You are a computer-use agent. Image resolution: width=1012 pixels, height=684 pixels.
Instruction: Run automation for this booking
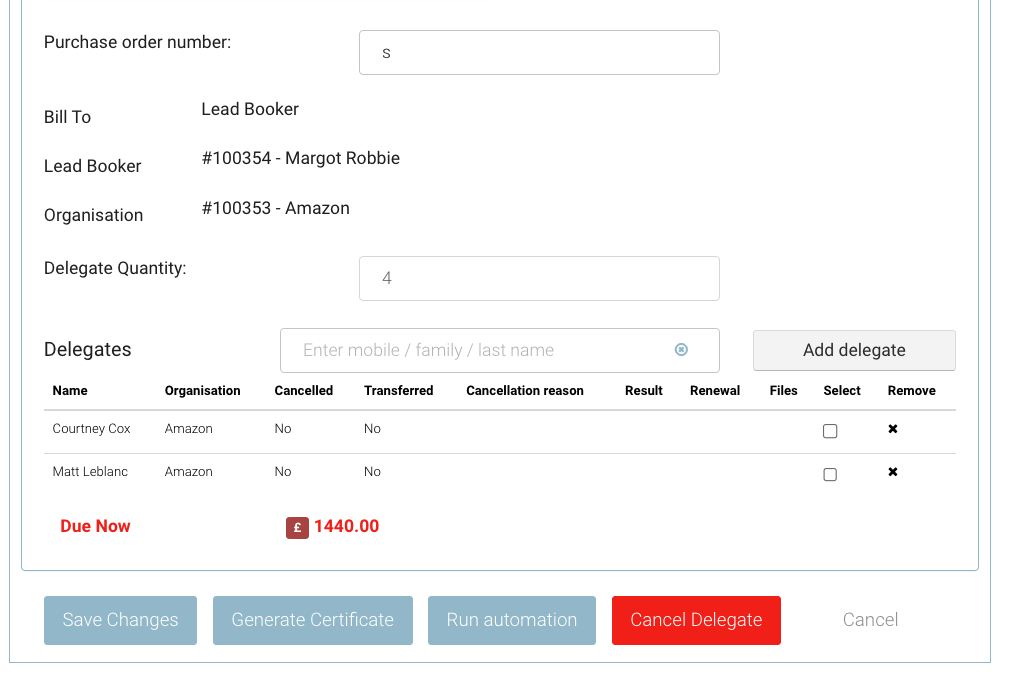pos(511,620)
